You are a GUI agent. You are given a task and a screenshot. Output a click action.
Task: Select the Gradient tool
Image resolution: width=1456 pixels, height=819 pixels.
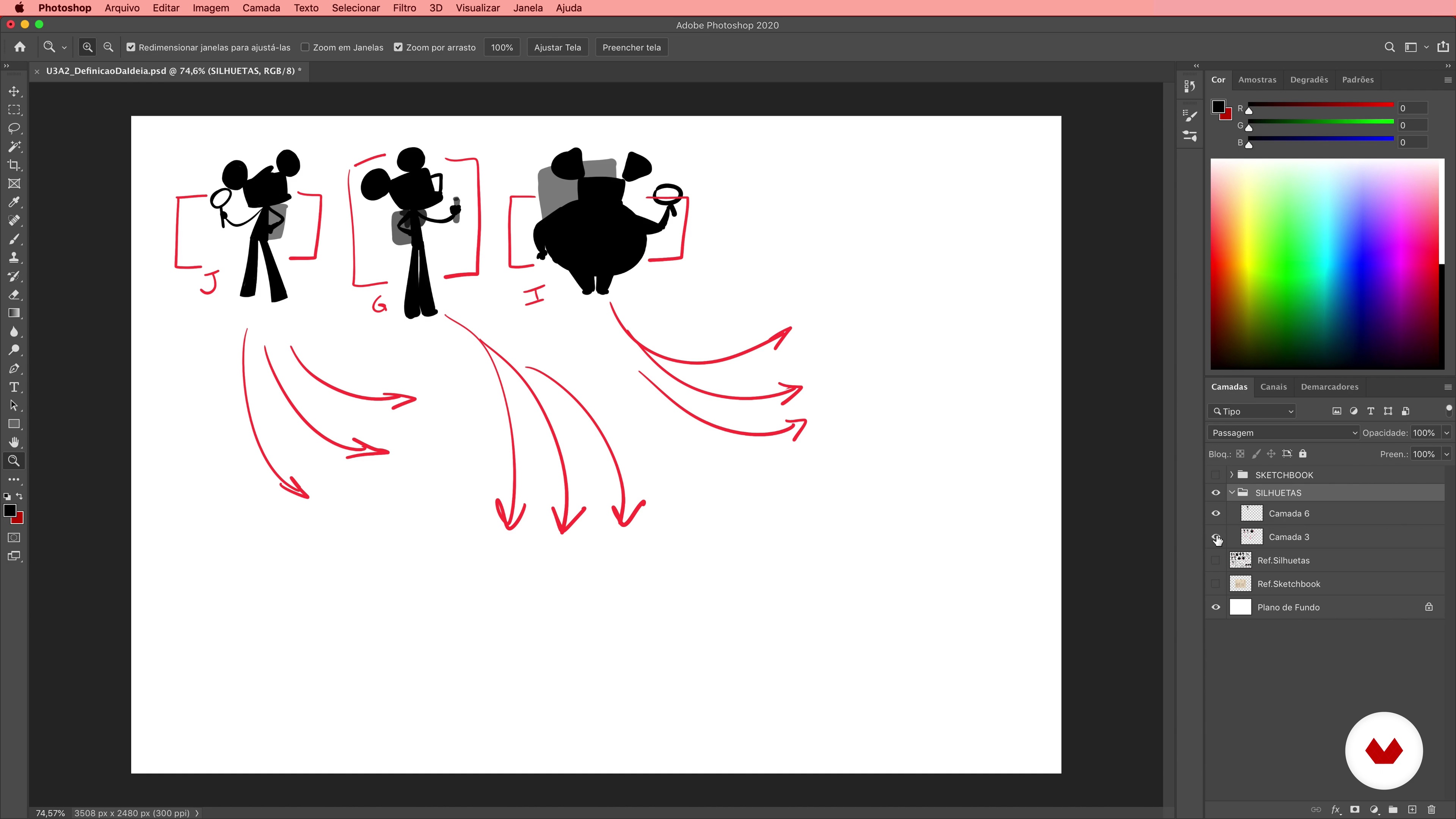(14, 313)
